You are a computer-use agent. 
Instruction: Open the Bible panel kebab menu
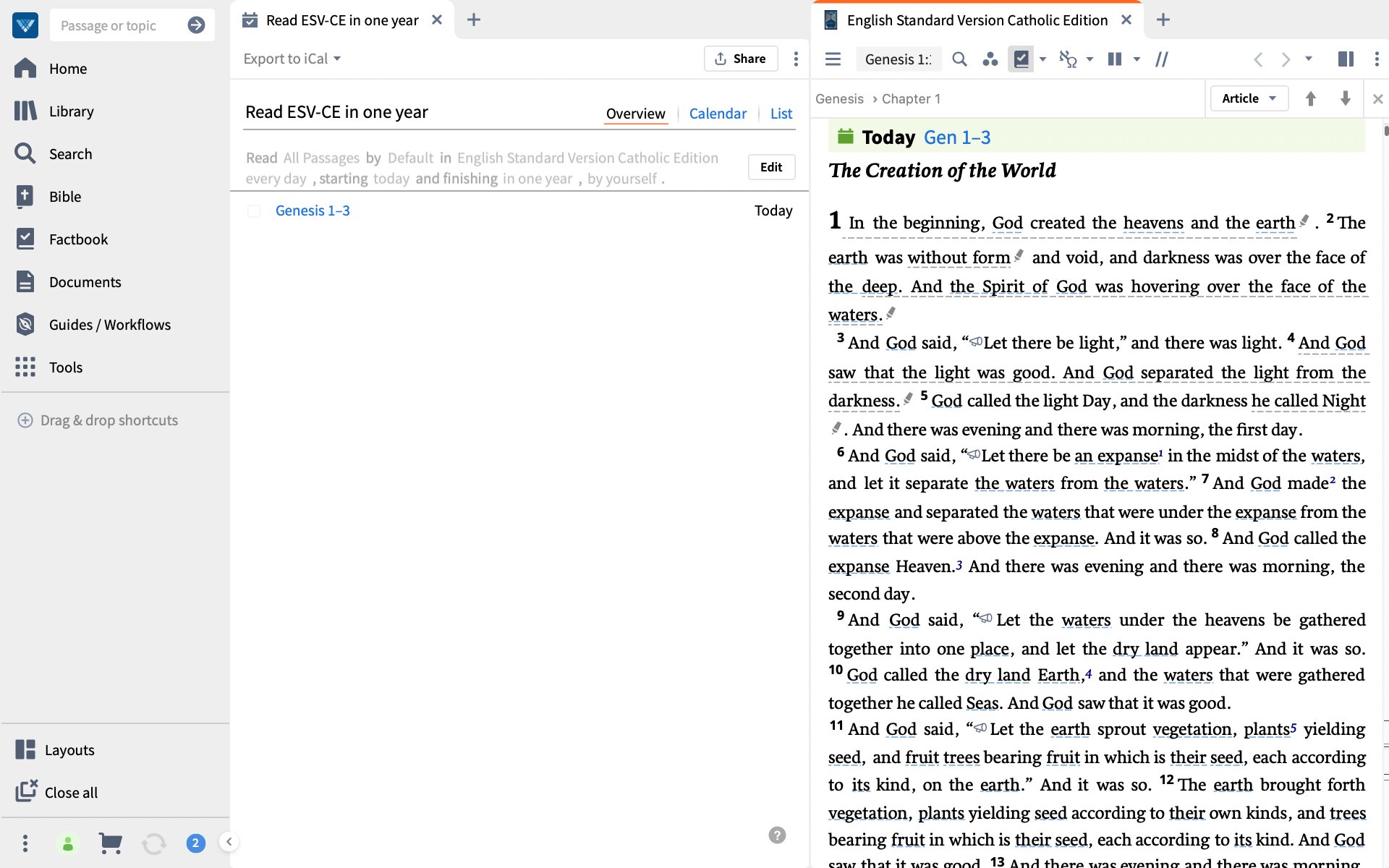pyautogui.click(x=1377, y=59)
